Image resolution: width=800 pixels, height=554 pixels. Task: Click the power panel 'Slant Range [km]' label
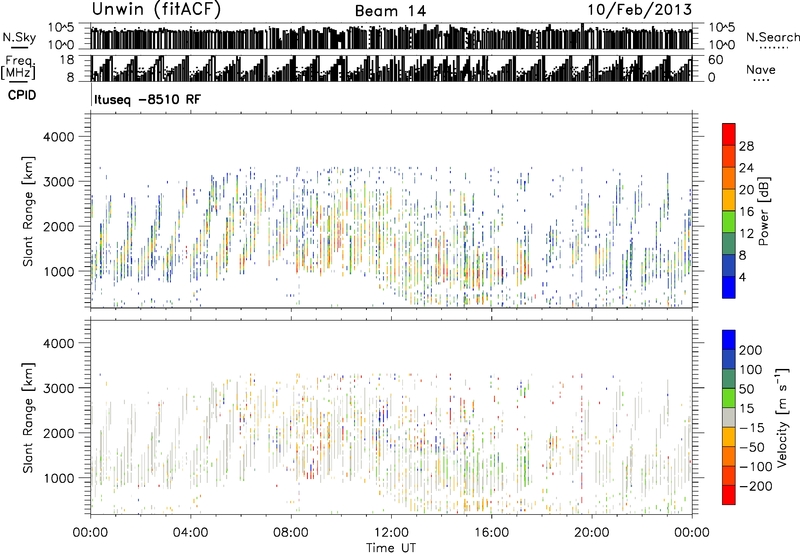tap(28, 211)
